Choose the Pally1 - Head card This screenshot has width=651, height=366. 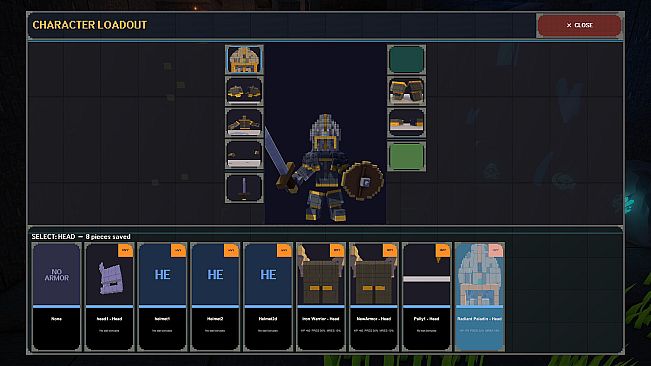[427, 297]
